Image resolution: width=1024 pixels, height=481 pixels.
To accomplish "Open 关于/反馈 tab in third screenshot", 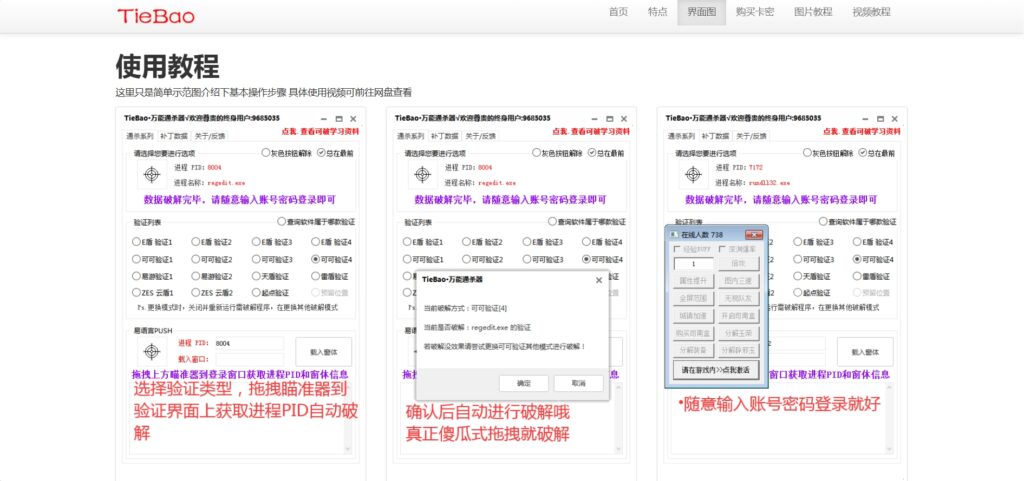I will 751,136.
